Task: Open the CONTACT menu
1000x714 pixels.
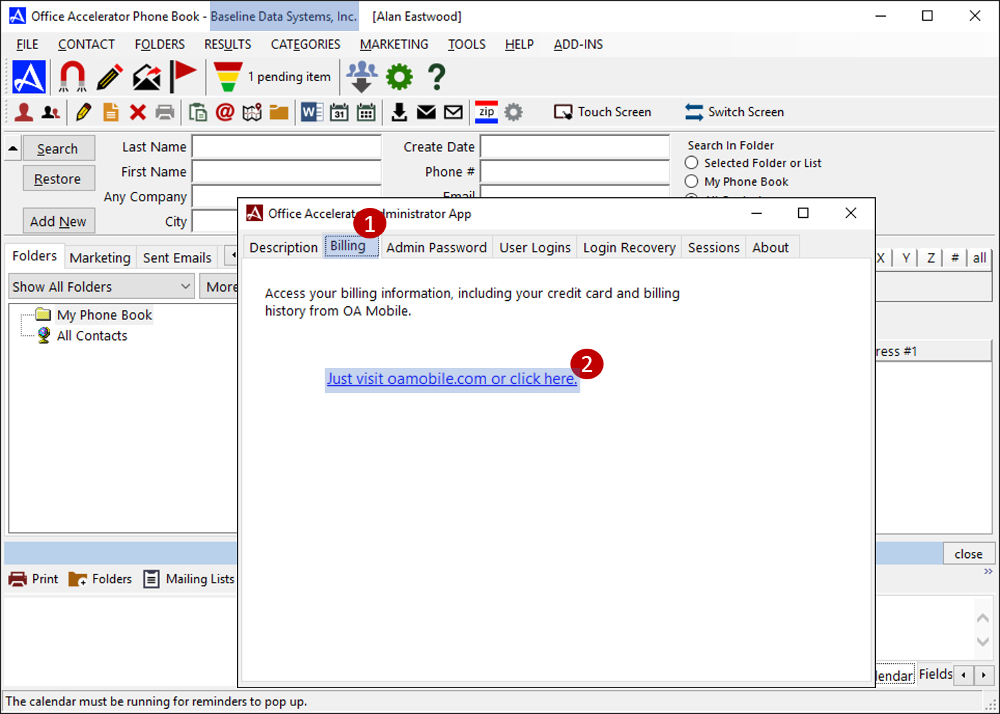Action: [86, 45]
